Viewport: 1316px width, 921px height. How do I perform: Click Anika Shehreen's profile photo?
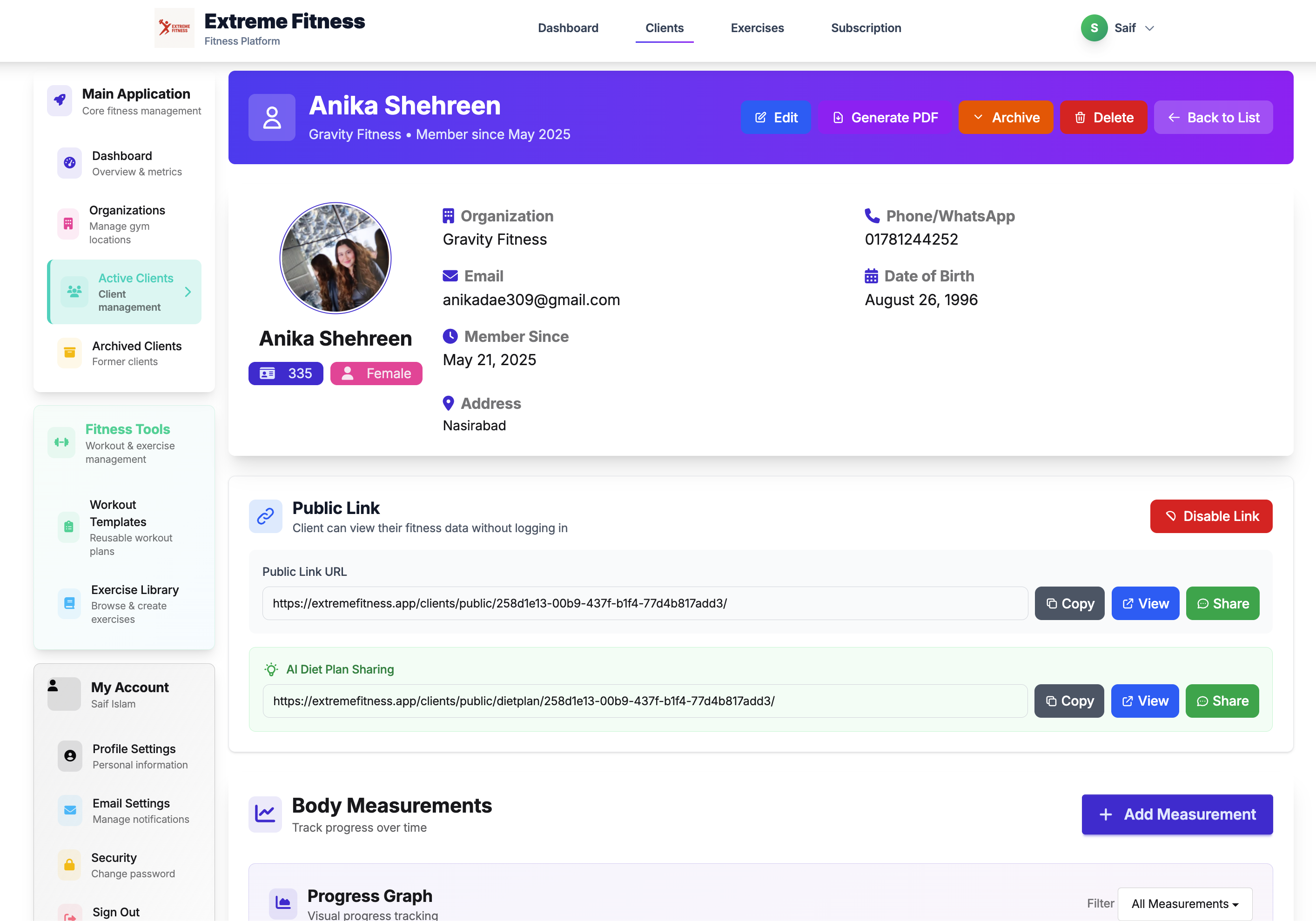[x=336, y=258]
